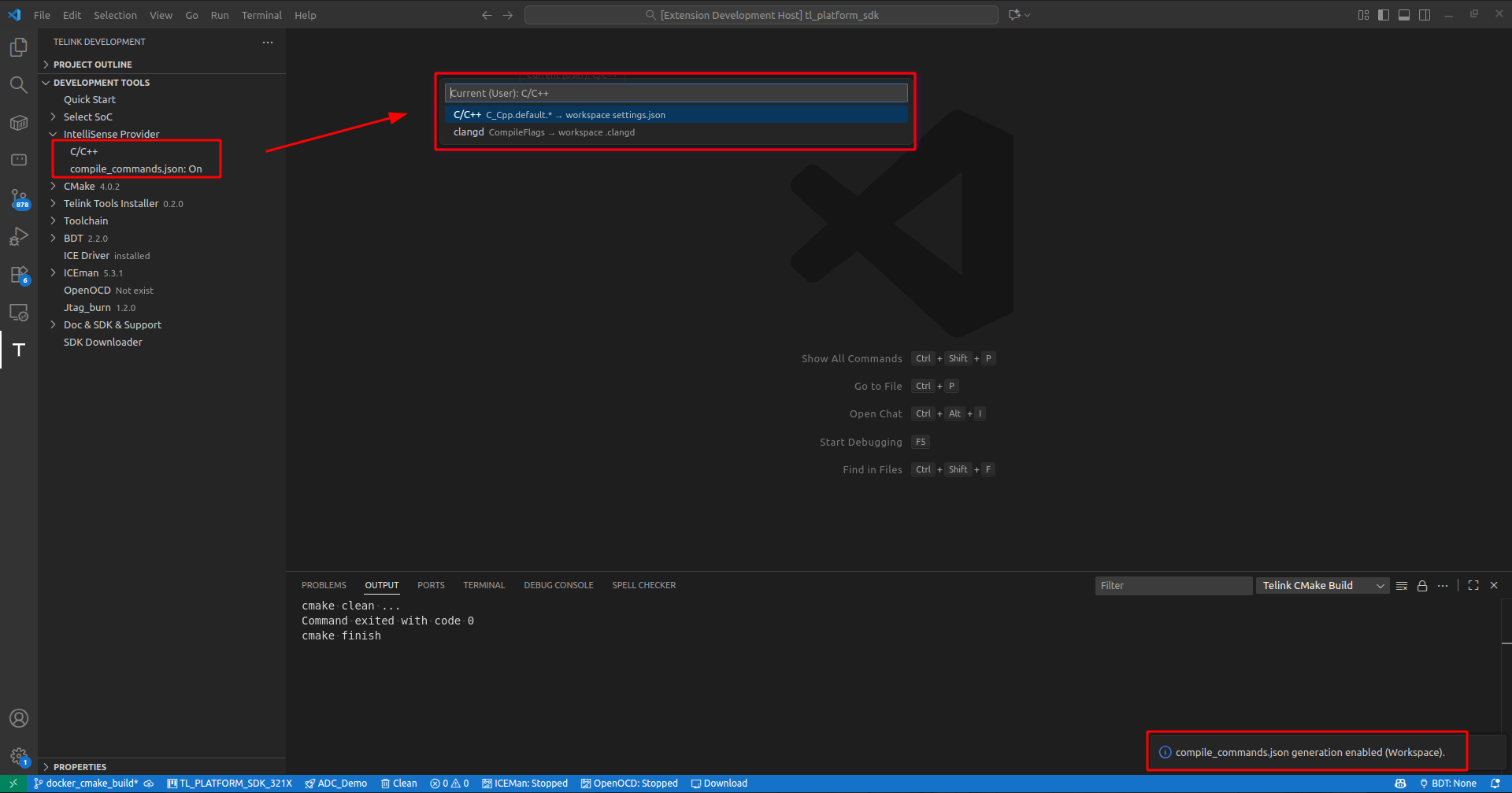The height and width of the screenshot is (793, 1512).
Task: Switch to the DEBUG CONSOLE tab
Action: [x=558, y=585]
